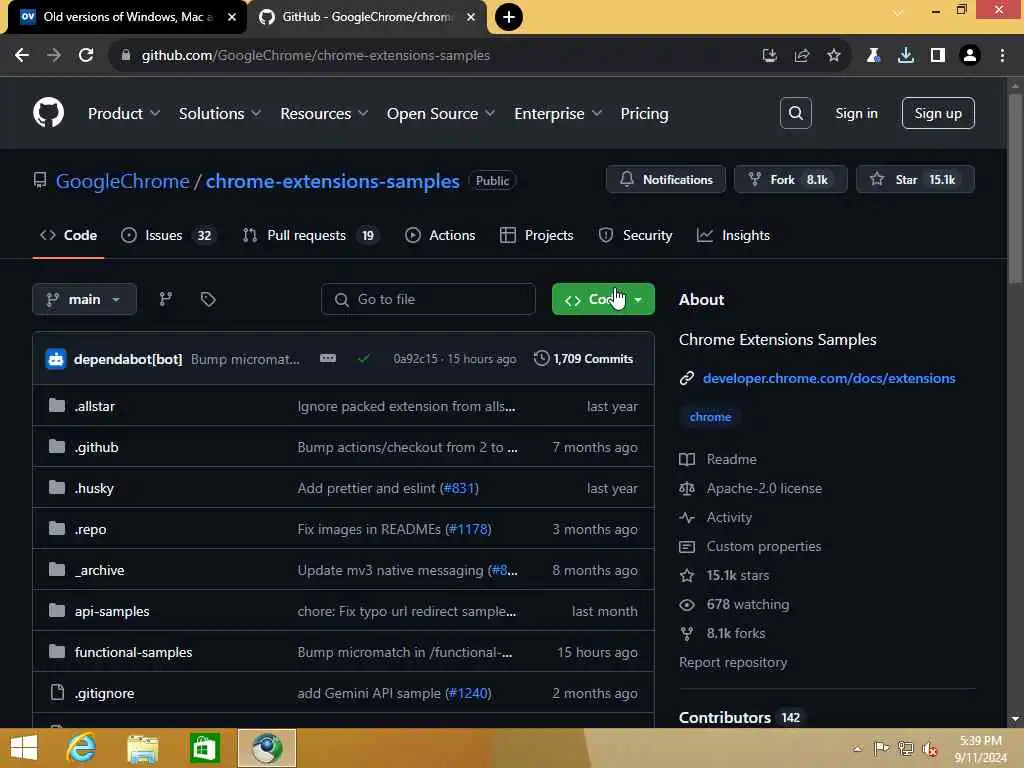This screenshot has height=768, width=1024.
Task: Click the dependabot avatar icon
Action: 56,359
